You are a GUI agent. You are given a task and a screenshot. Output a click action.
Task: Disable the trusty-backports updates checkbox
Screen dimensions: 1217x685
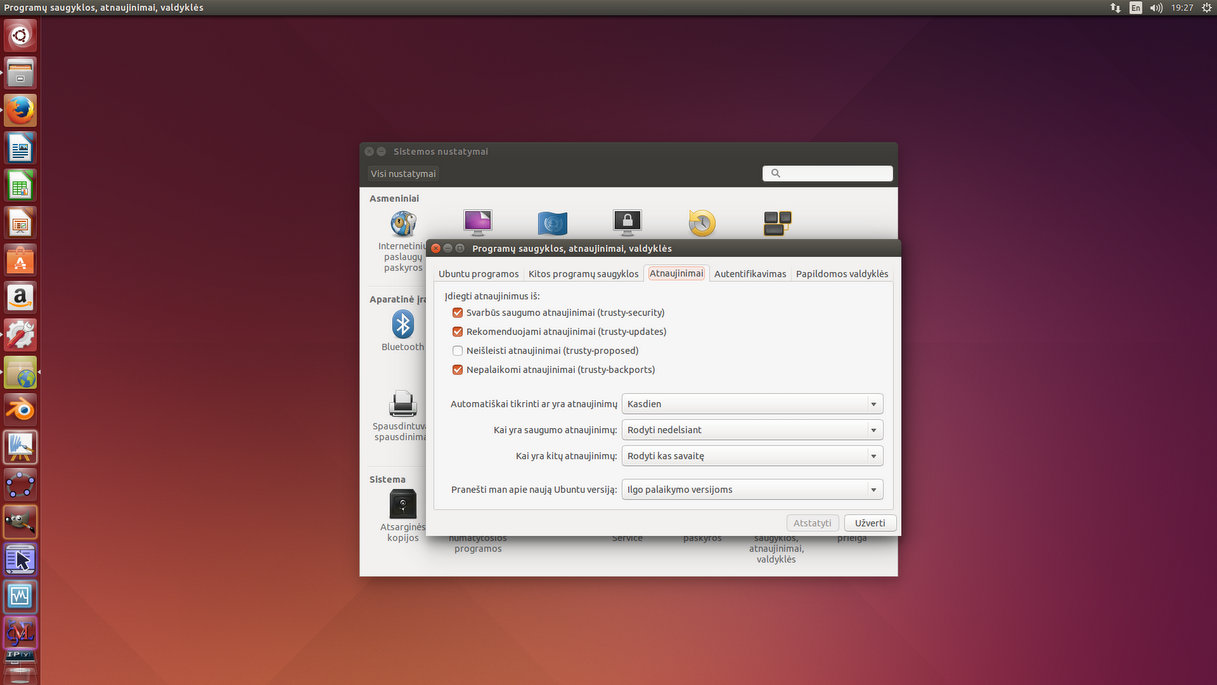(458, 370)
